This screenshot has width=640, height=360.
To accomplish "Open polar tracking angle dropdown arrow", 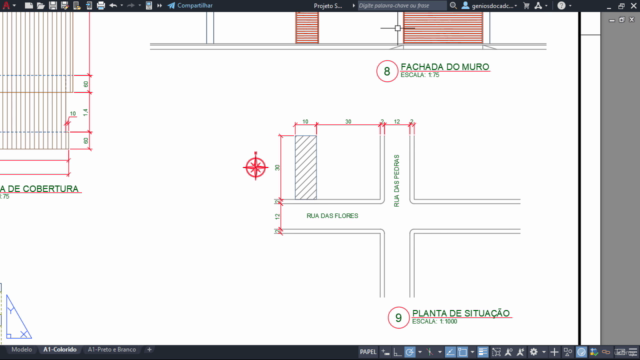I will point(420,352).
